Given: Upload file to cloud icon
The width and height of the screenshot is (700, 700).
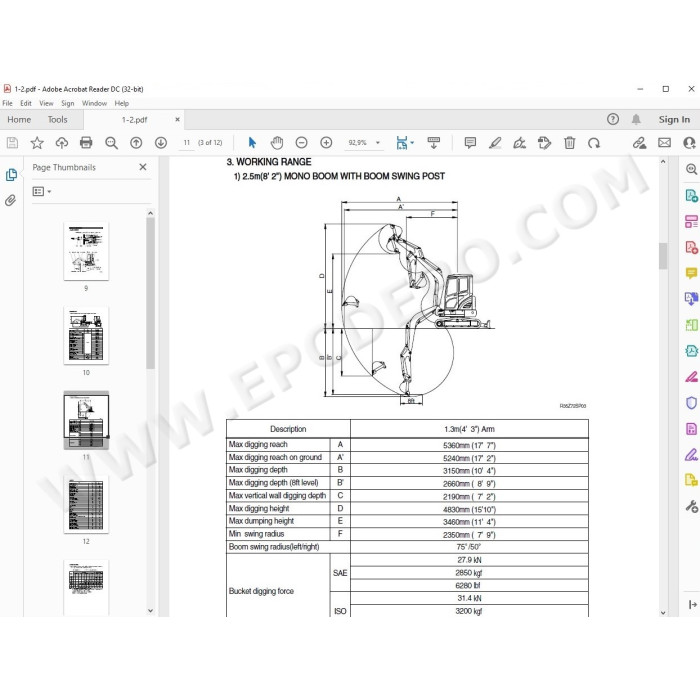Looking at the screenshot, I should (62, 143).
